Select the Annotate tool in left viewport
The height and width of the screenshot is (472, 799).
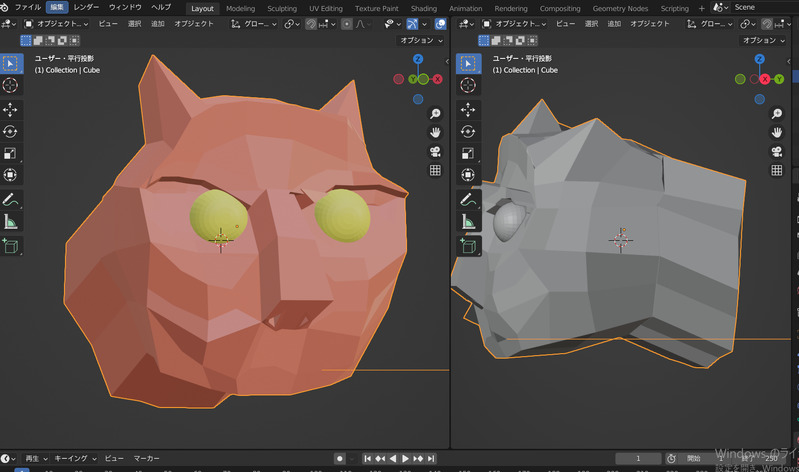tap(10, 199)
